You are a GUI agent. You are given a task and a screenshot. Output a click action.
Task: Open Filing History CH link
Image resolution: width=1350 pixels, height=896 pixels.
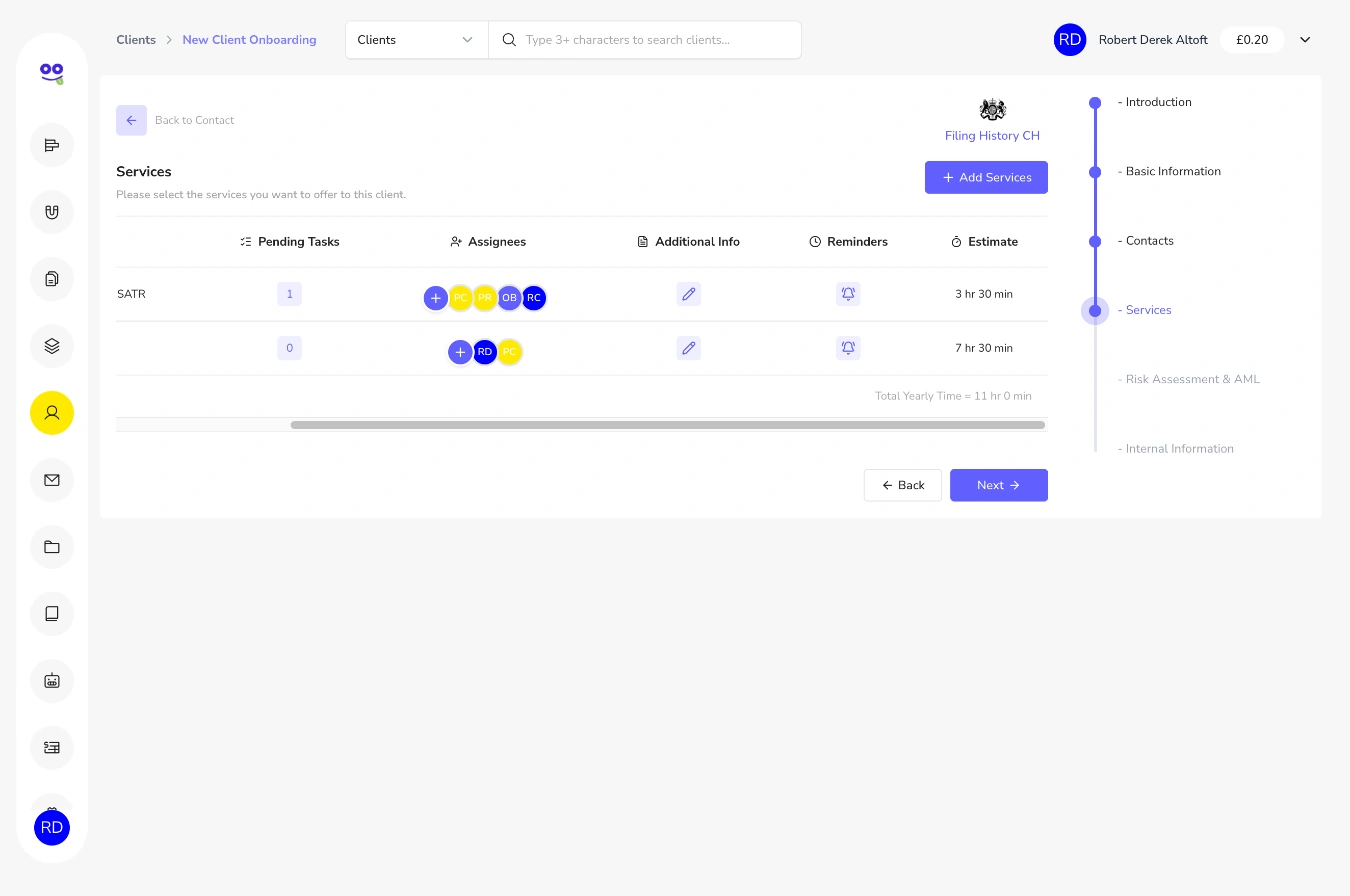(x=992, y=136)
